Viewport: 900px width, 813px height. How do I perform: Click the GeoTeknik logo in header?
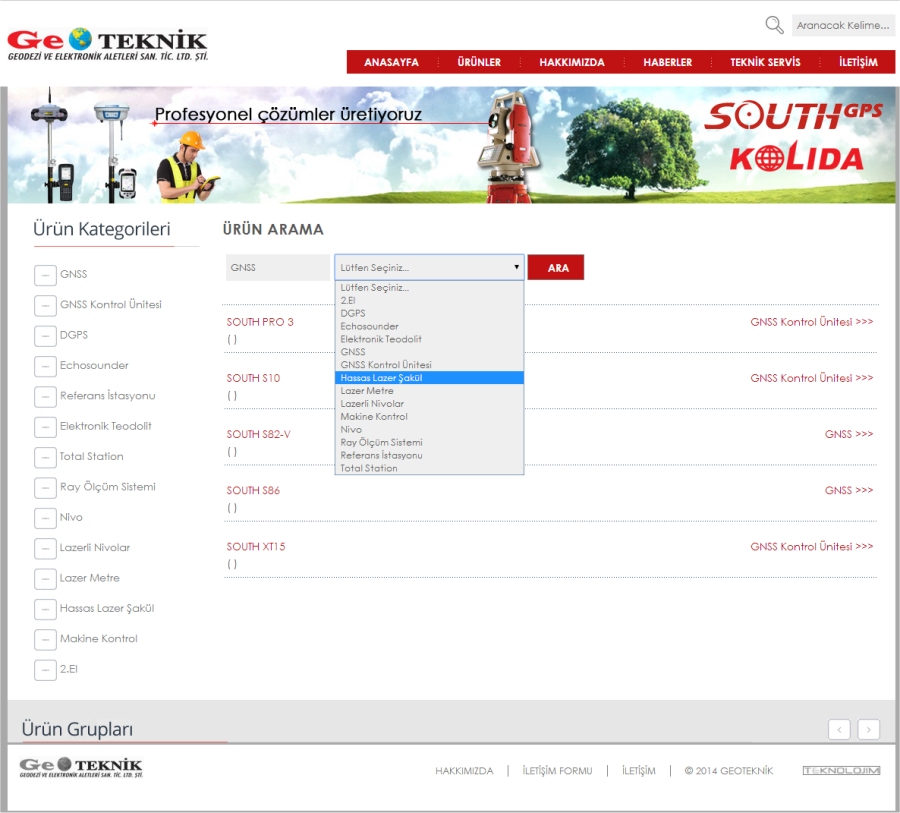click(107, 45)
